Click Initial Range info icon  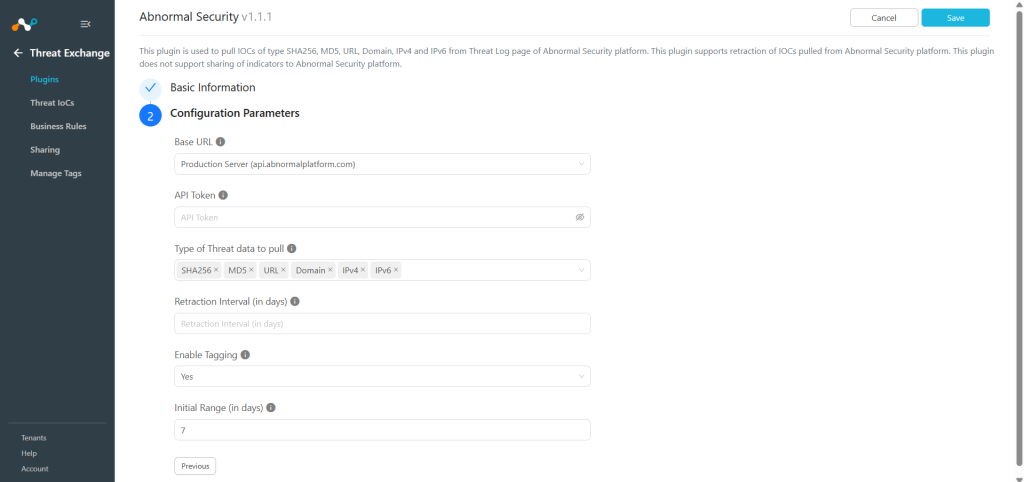tap(271, 408)
